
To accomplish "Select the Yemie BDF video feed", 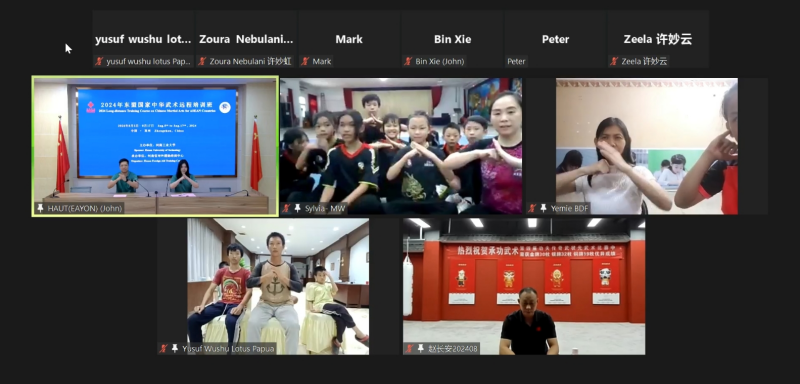I will click(647, 146).
